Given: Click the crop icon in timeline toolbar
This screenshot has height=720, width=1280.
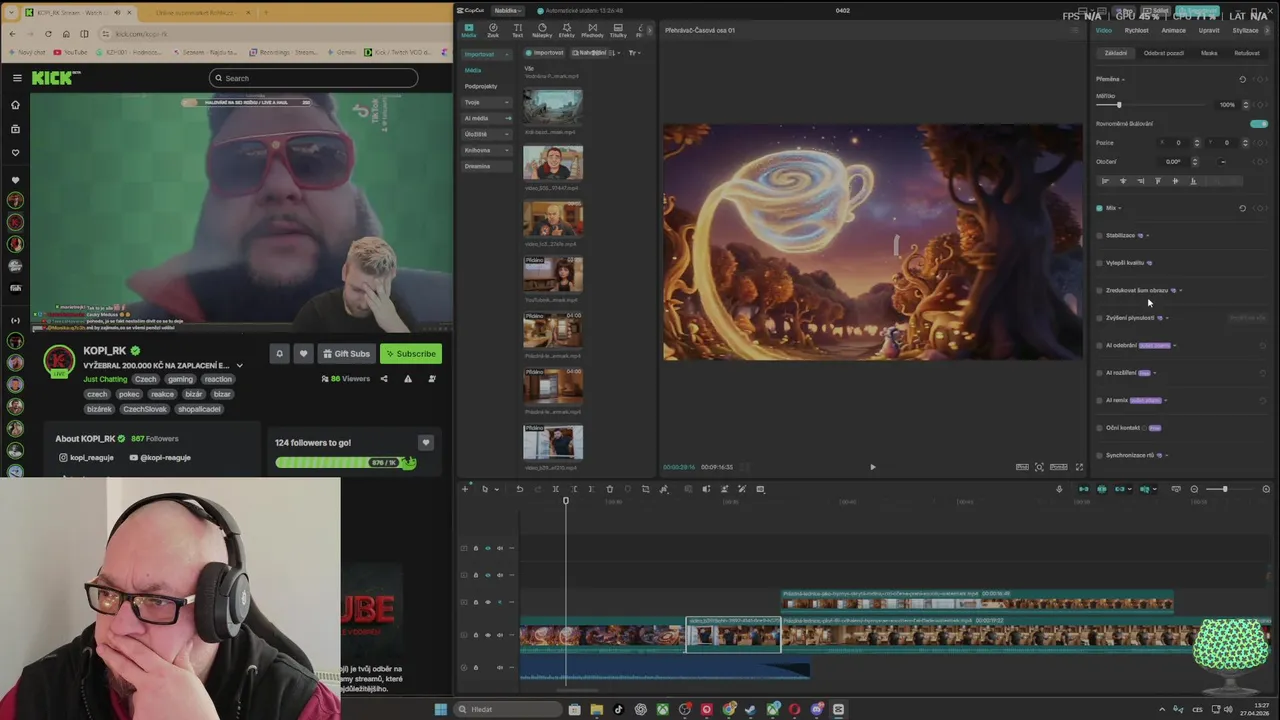Looking at the screenshot, I should [x=645, y=489].
